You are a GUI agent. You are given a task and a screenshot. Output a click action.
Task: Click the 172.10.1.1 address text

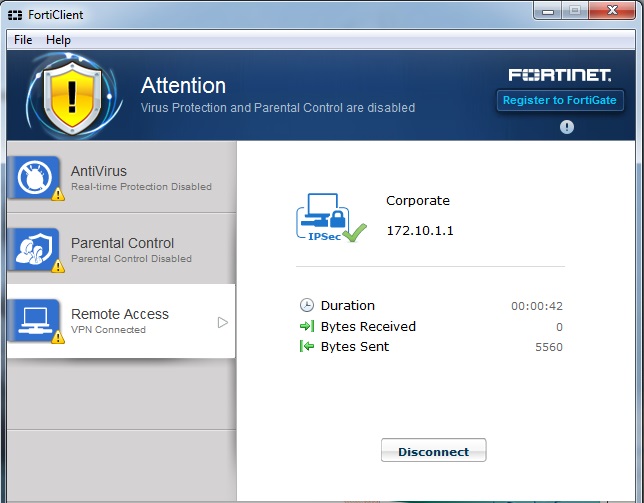click(420, 231)
